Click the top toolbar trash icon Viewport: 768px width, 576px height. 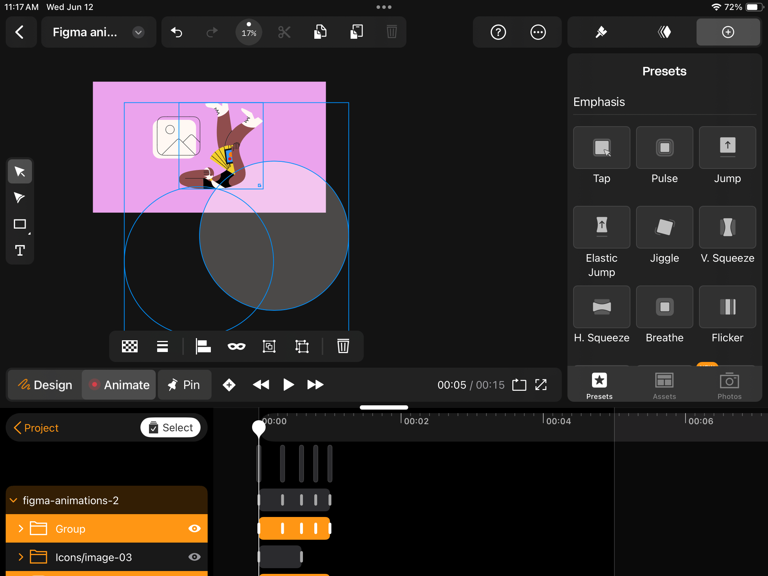coord(392,32)
